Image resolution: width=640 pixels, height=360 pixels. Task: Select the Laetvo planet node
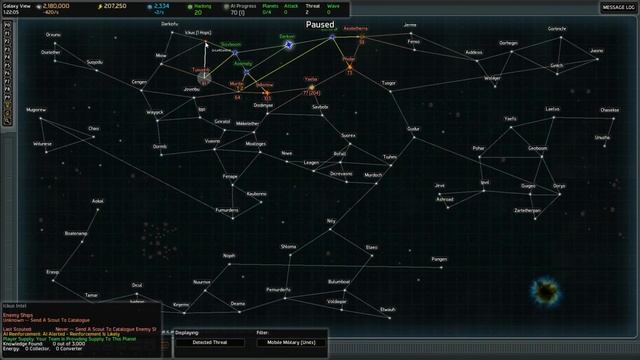point(554,117)
